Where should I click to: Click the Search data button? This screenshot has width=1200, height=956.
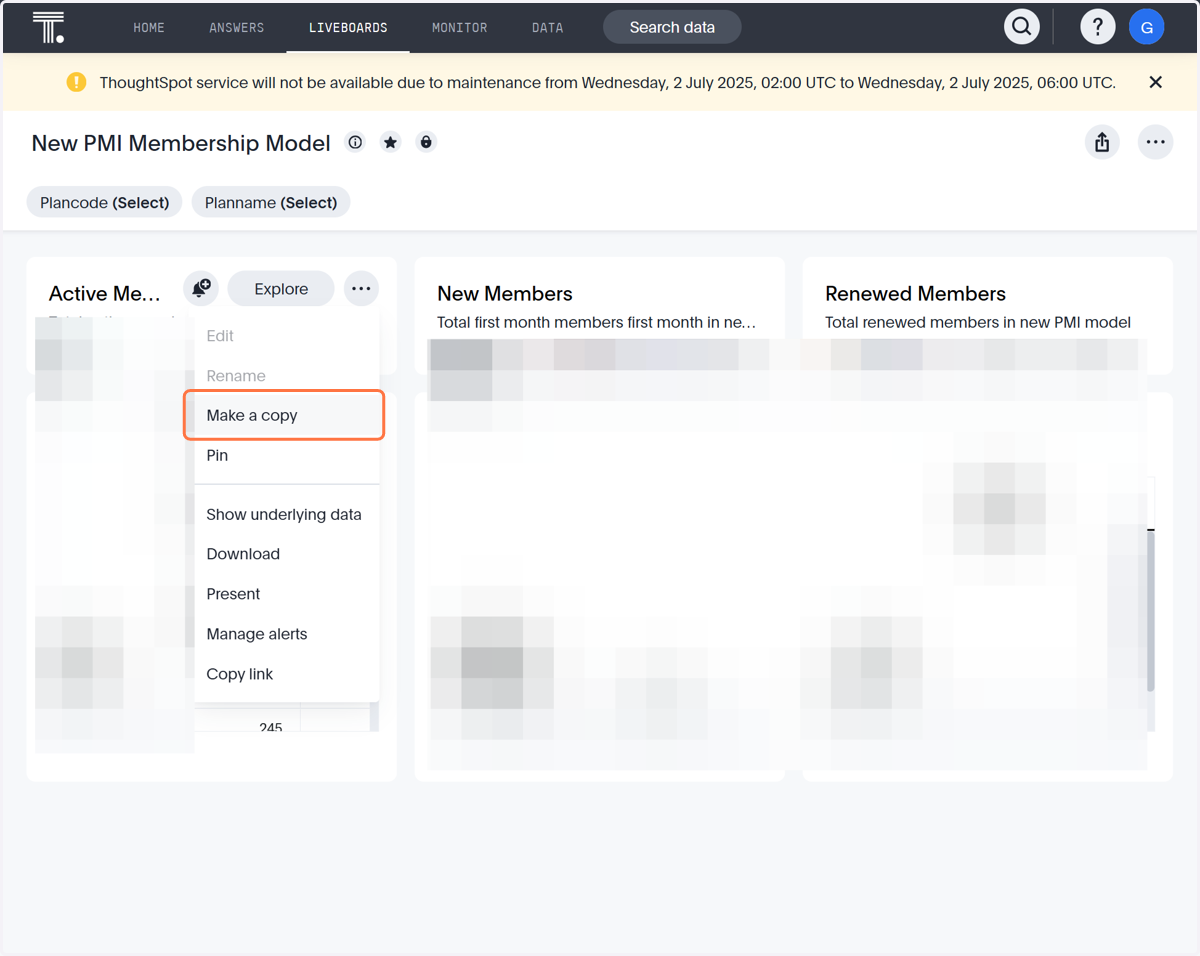672,27
